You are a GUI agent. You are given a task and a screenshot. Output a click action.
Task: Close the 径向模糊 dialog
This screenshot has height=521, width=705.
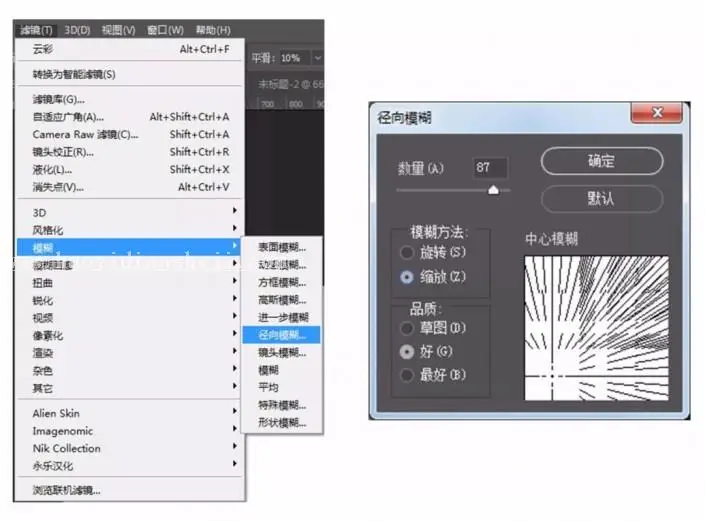(657, 112)
